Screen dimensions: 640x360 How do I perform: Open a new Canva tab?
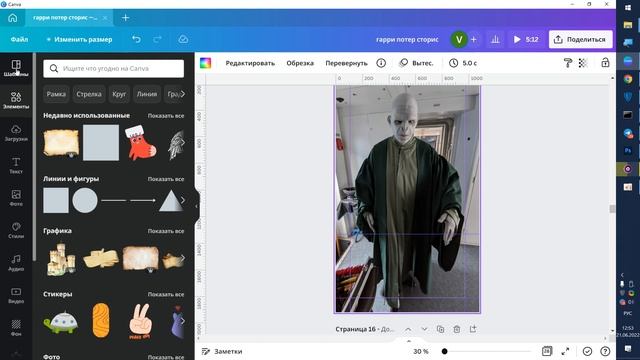coord(126,18)
